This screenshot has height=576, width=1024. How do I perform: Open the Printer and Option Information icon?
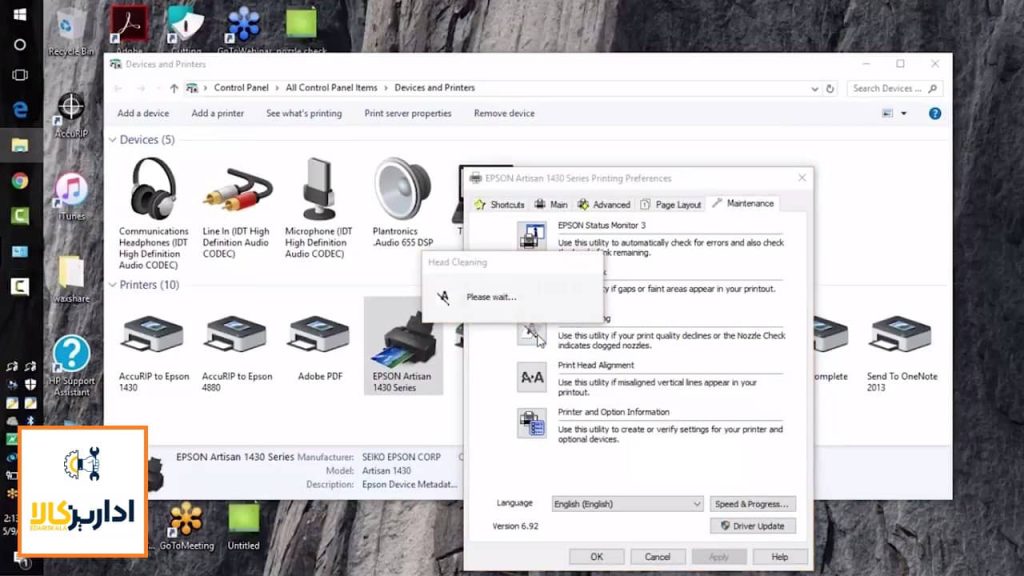[x=532, y=423]
